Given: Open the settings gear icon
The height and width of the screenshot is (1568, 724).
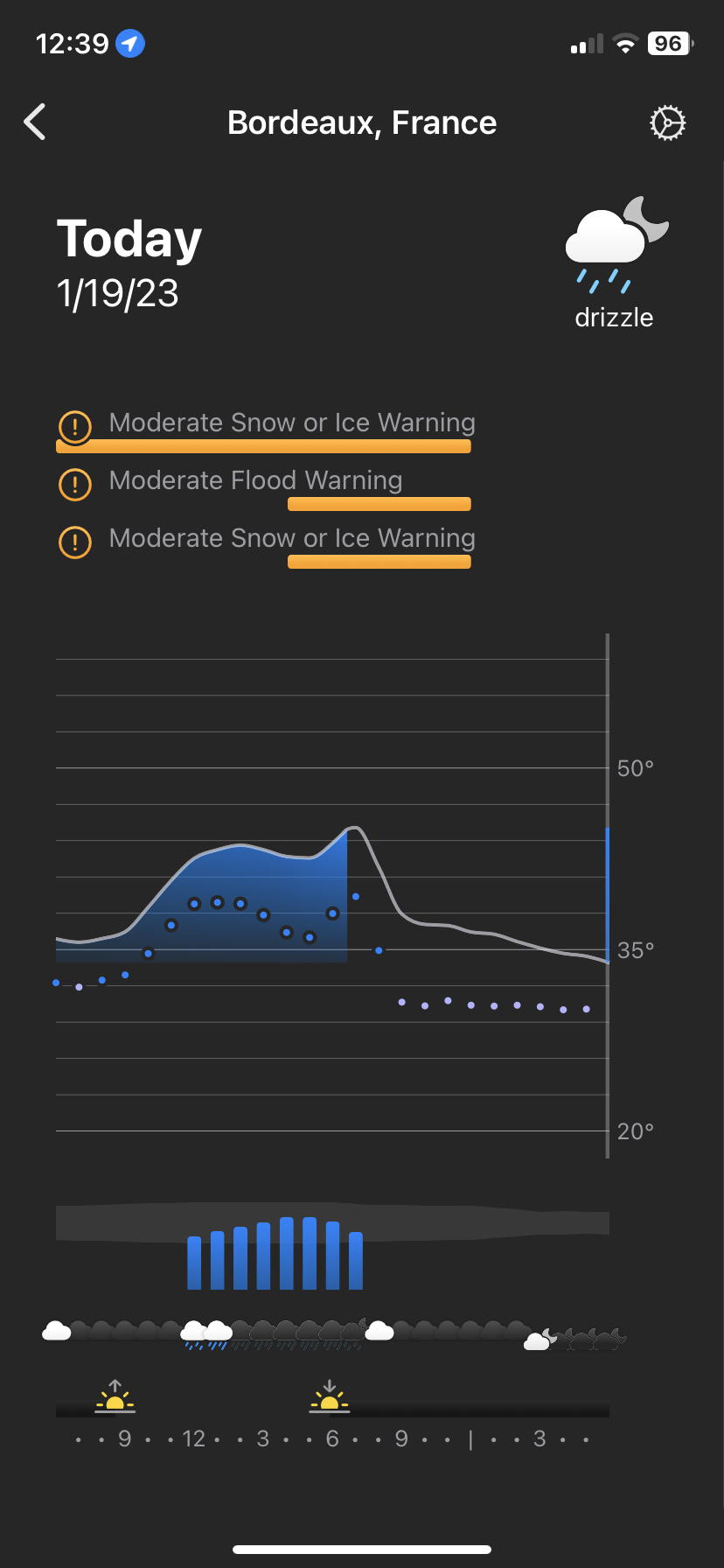Looking at the screenshot, I should click(x=668, y=123).
